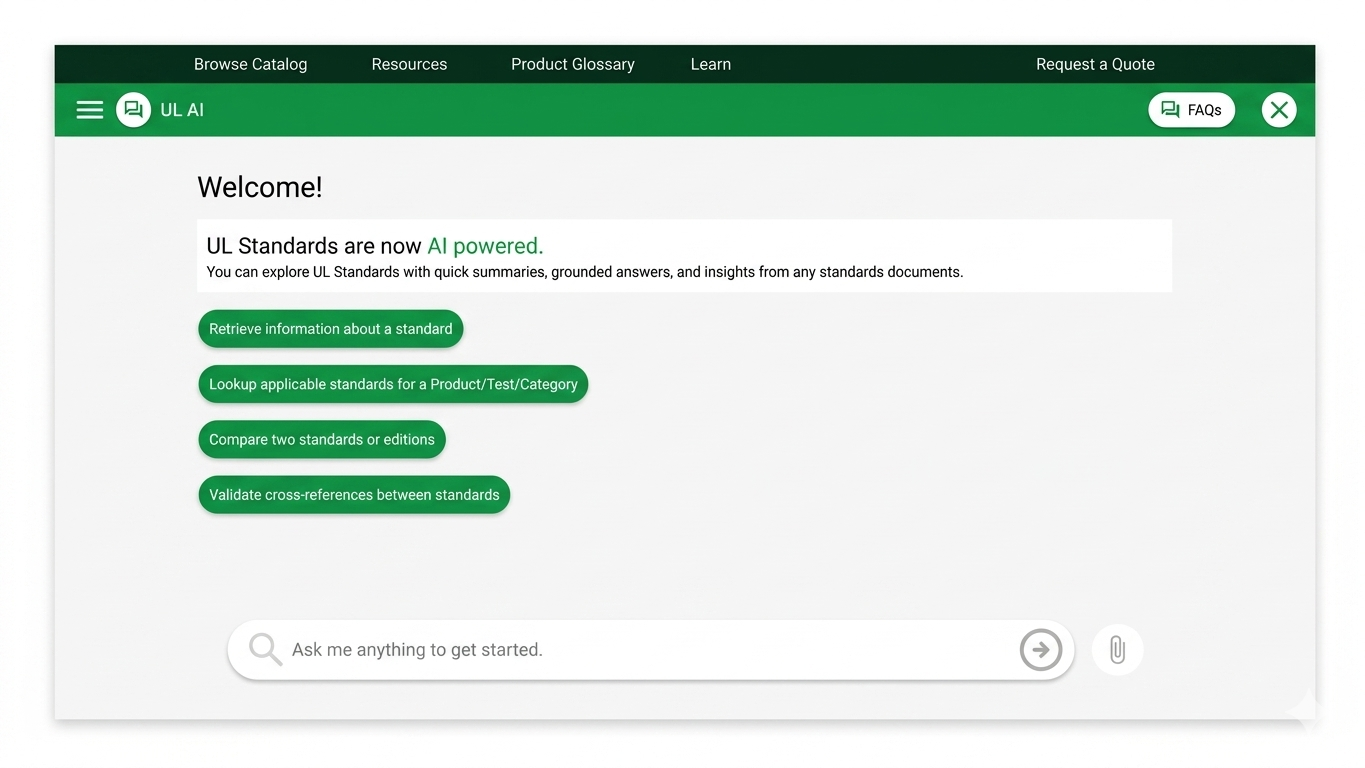This screenshot has height=768, width=1365.
Task: Click the magnifying glass search icon
Action: click(265, 650)
